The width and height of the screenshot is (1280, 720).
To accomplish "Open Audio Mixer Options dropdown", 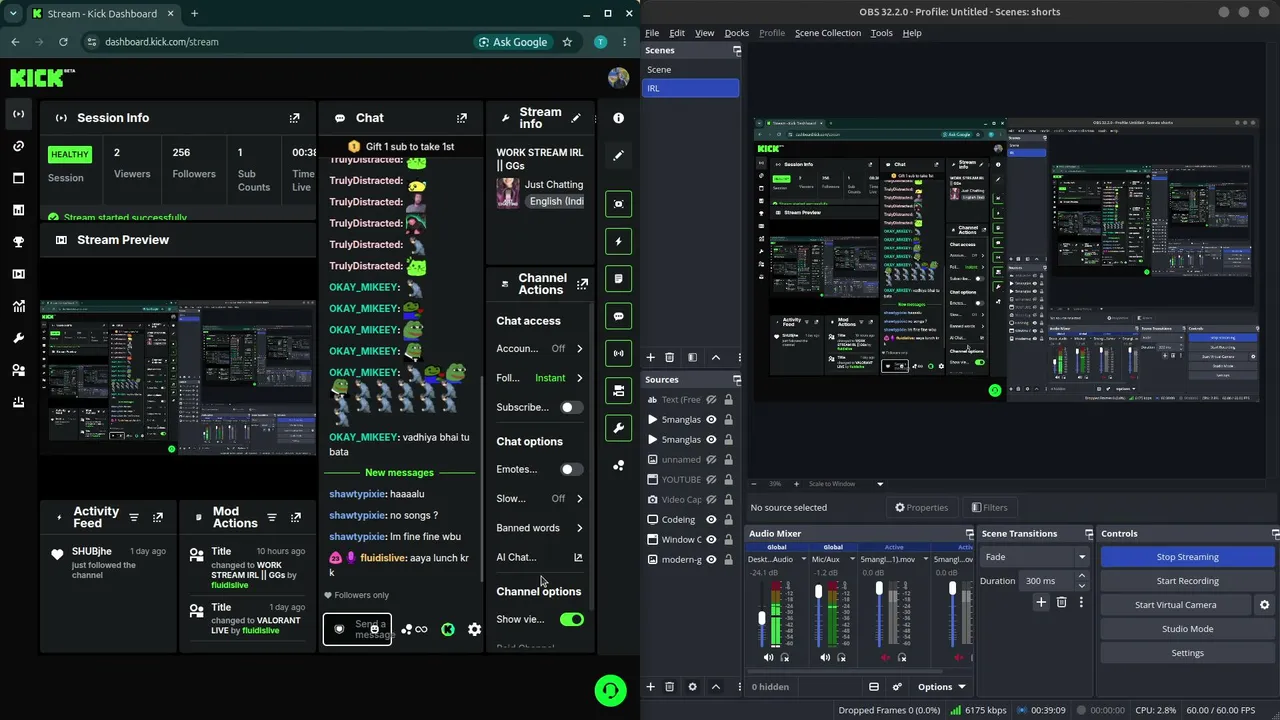I will 941,687.
